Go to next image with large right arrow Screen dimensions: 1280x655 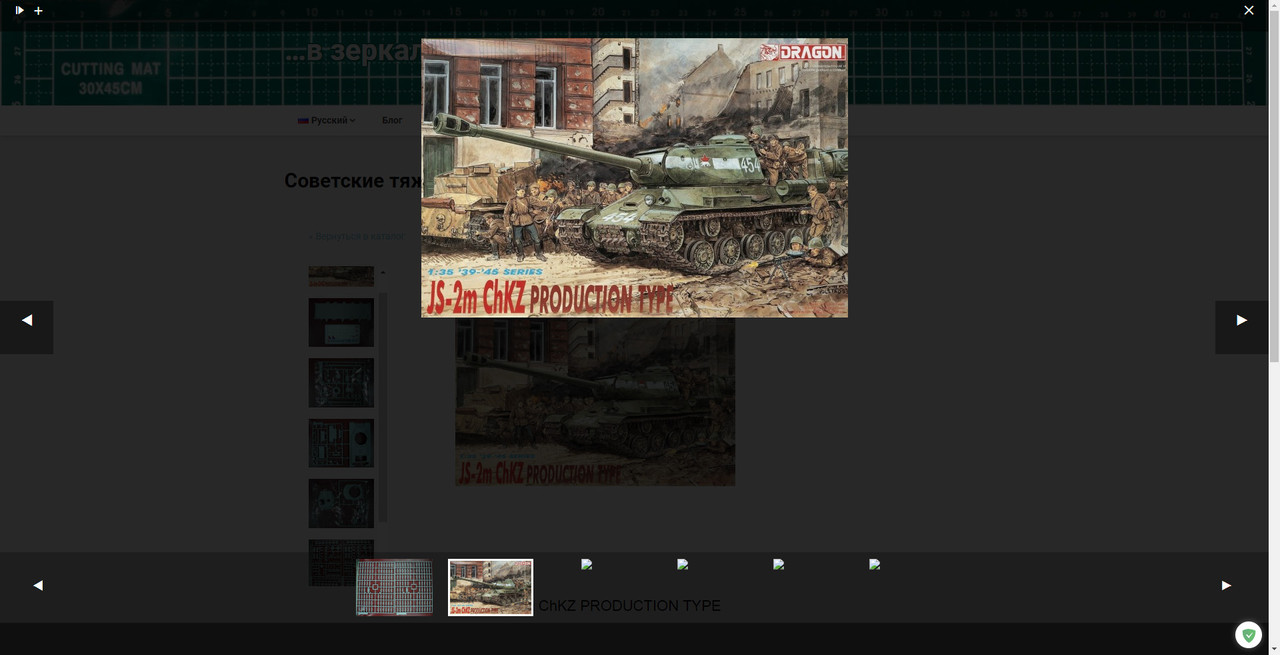[1241, 327]
